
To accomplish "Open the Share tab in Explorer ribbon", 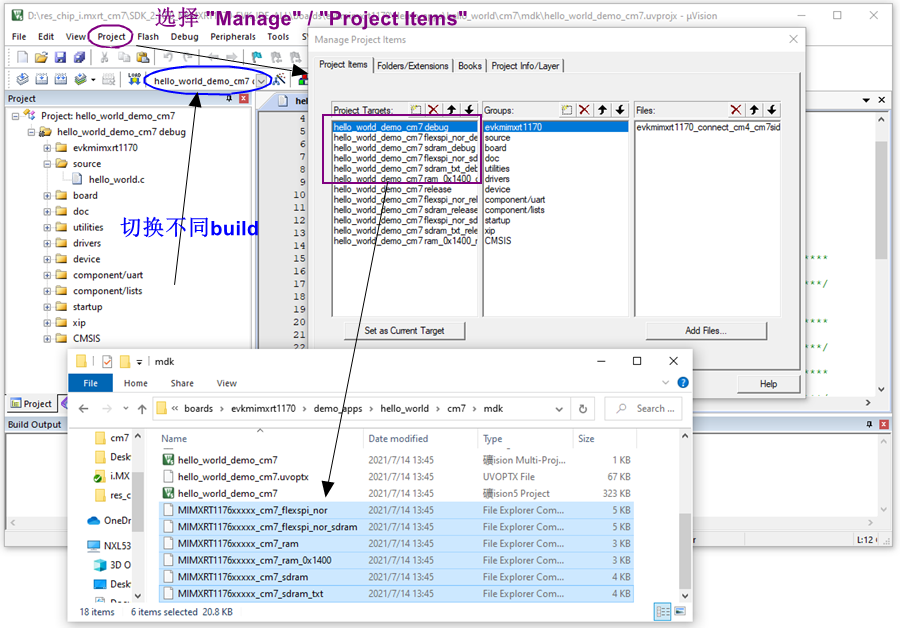I will [182, 383].
